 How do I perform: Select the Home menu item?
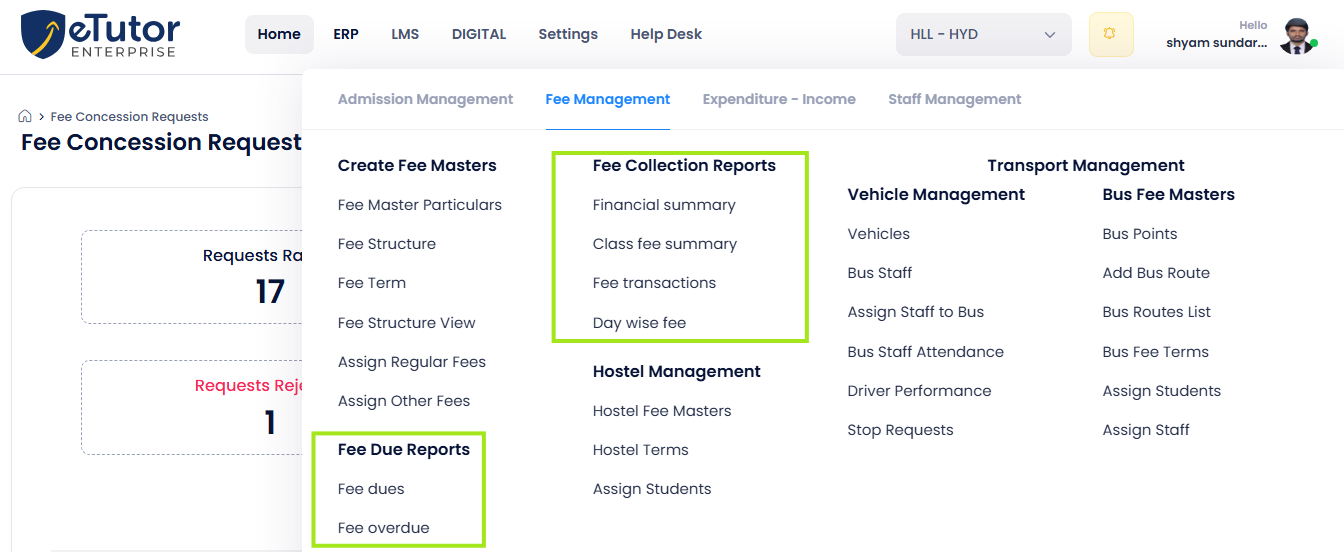pos(279,34)
